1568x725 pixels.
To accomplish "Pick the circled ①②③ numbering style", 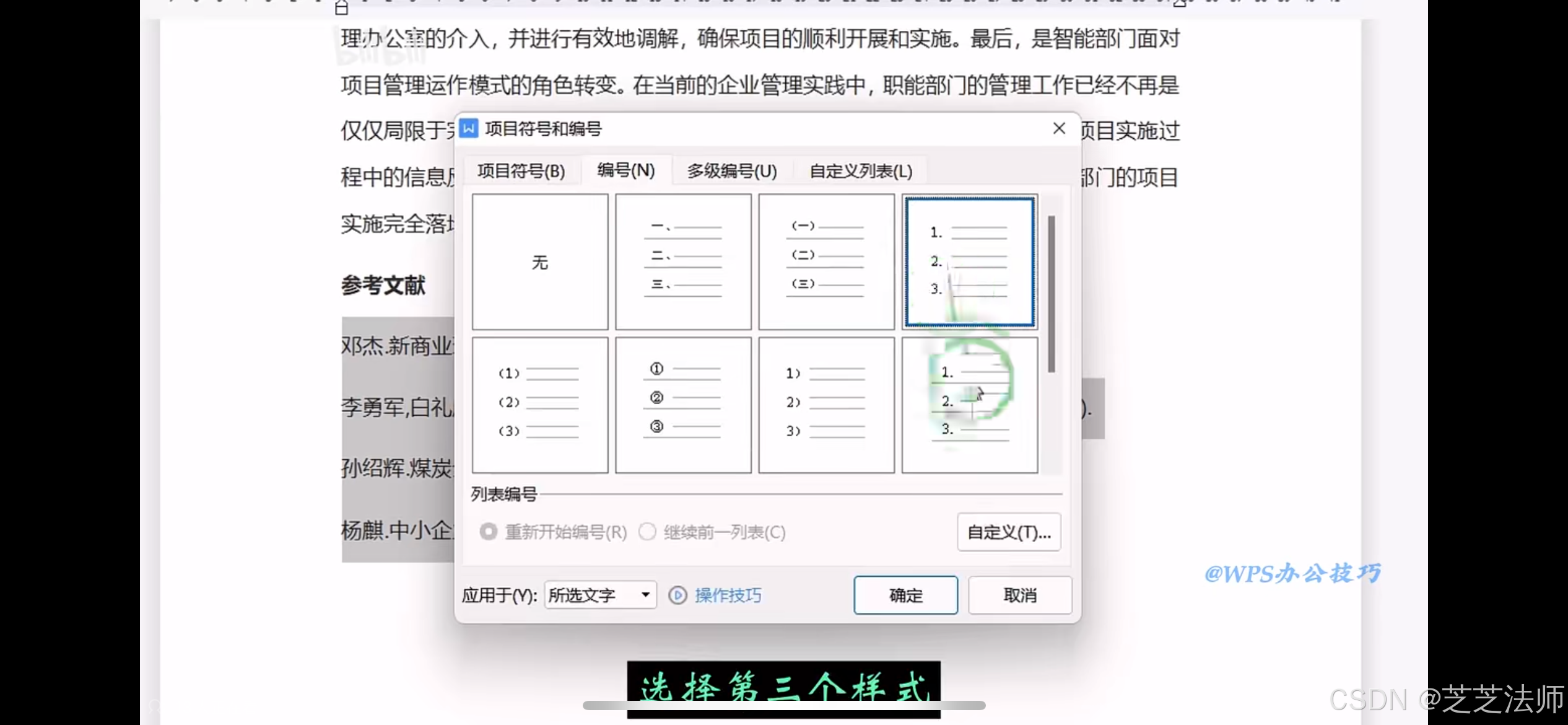I will [683, 405].
